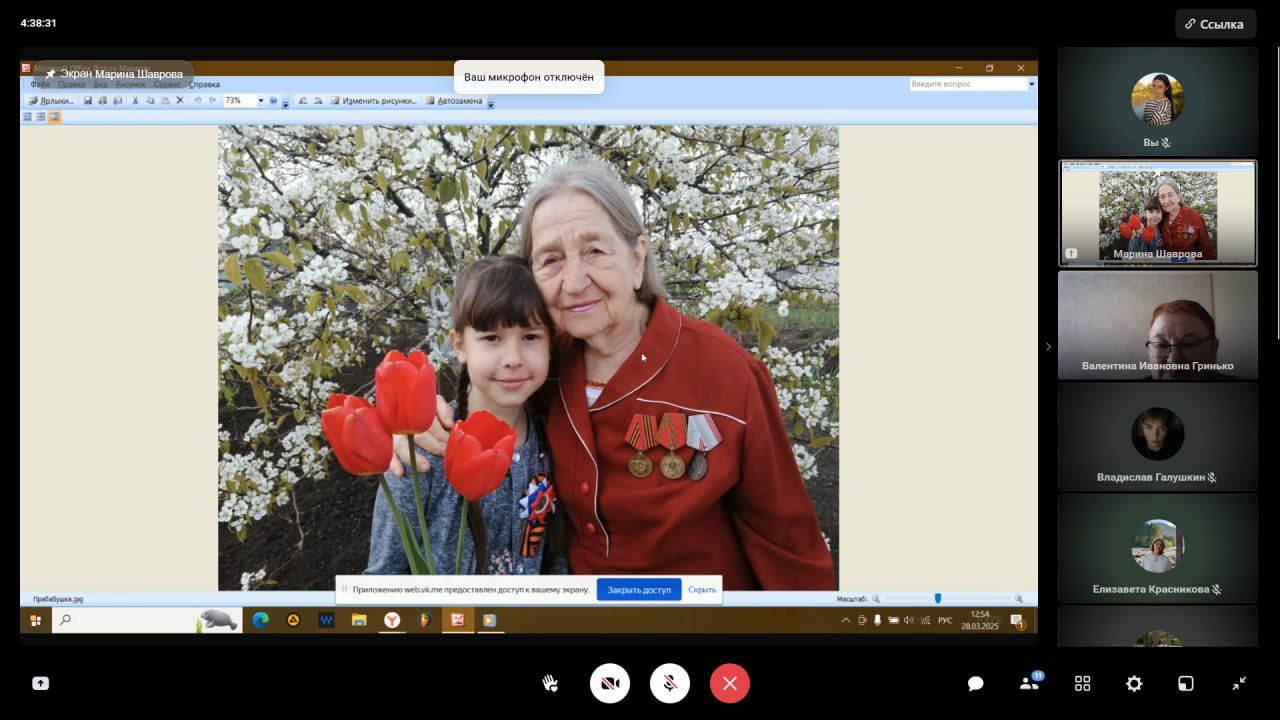The width and height of the screenshot is (1280, 720).
Task: Open the Файл menu
Action: 39,85
